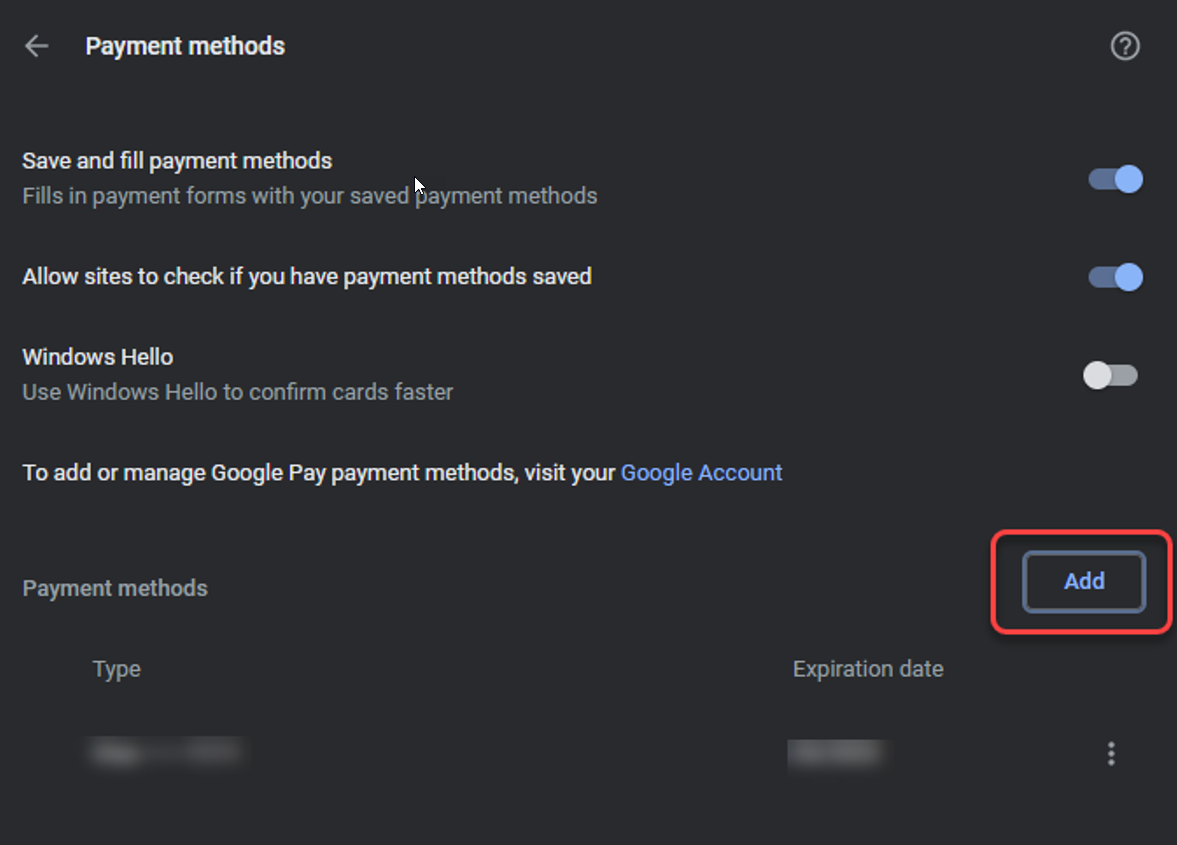
Task: Select the blurred saved card entry
Action: click(165, 753)
